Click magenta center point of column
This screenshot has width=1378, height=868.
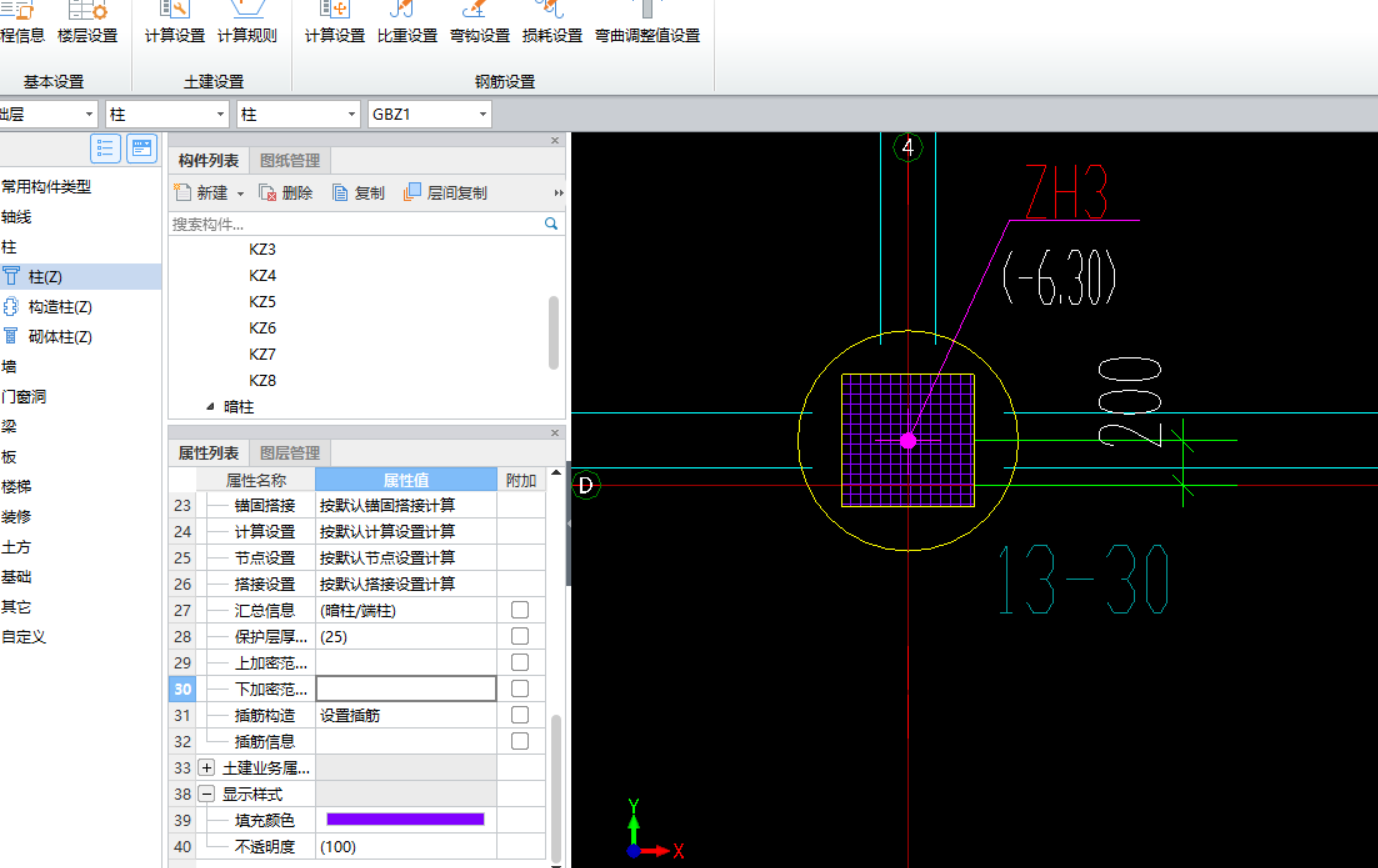point(908,440)
